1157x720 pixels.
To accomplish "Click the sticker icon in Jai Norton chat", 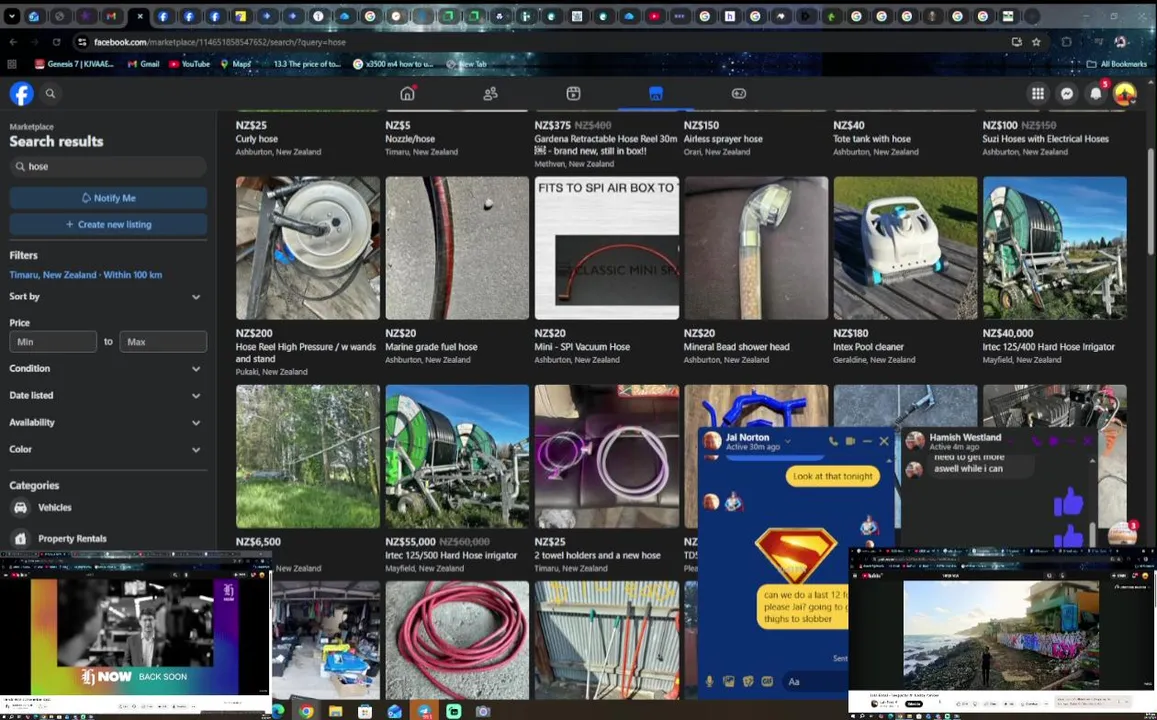I will tap(747, 682).
